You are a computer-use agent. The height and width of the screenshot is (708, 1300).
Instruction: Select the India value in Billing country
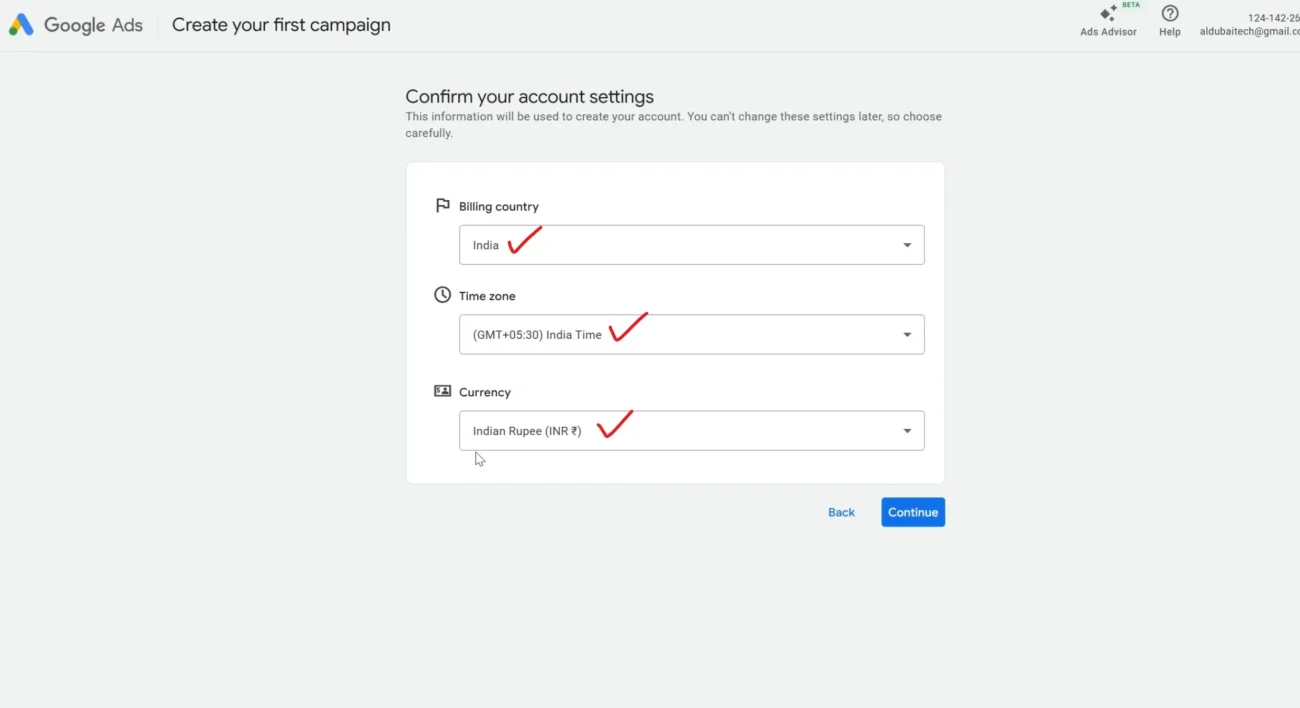pos(486,245)
